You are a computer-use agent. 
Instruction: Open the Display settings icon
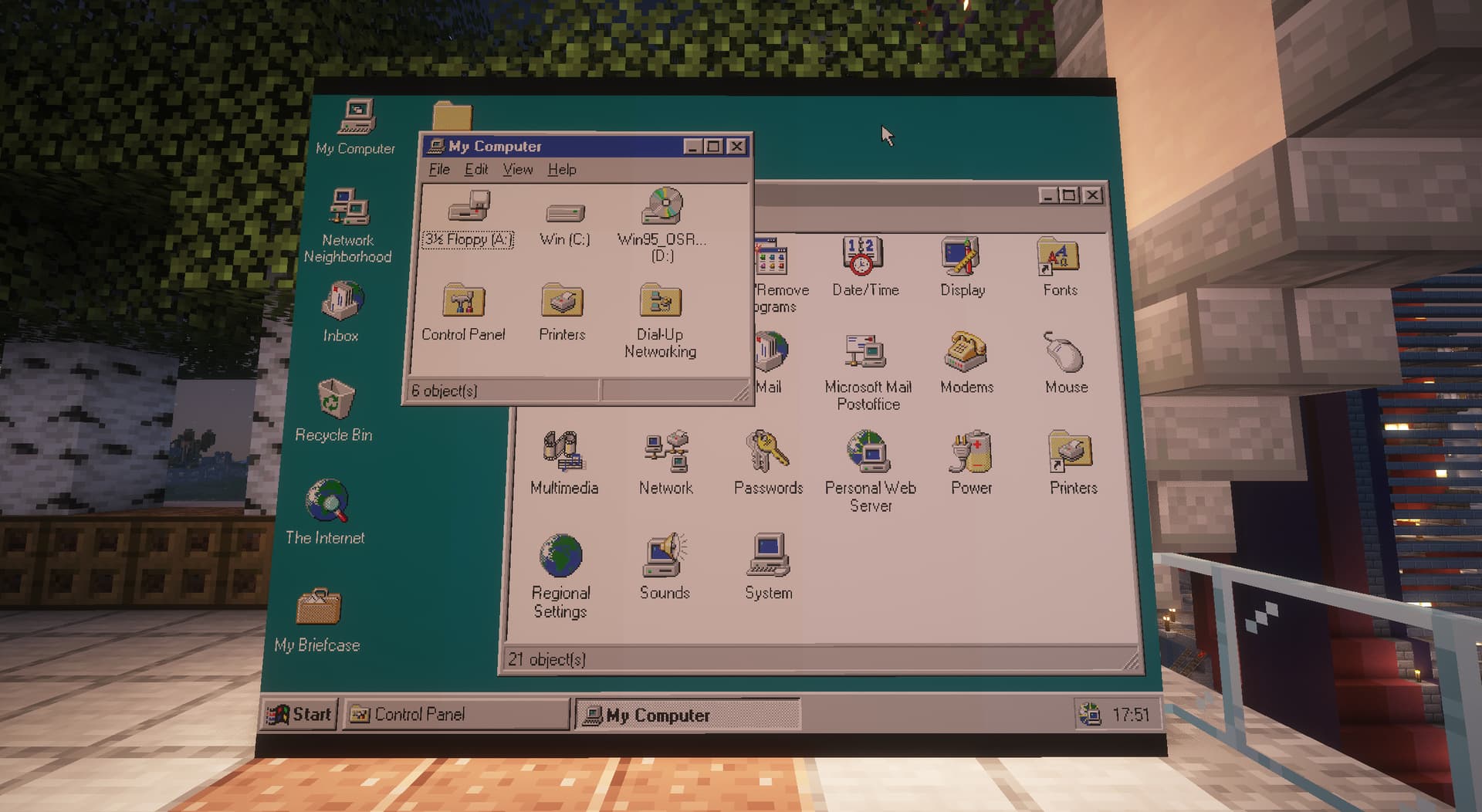961,257
